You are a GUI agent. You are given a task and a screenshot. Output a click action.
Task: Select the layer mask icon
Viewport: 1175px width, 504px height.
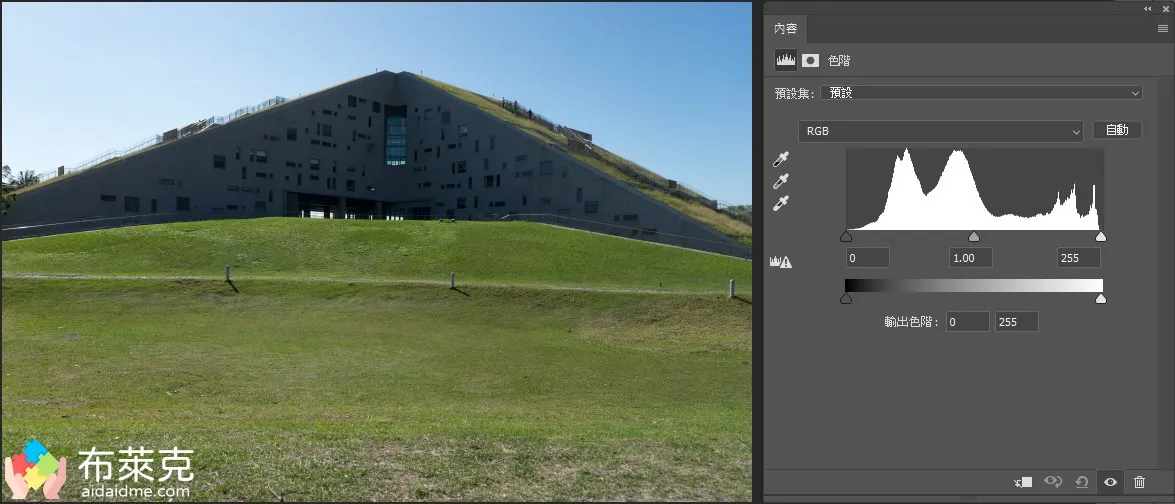(810, 60)
